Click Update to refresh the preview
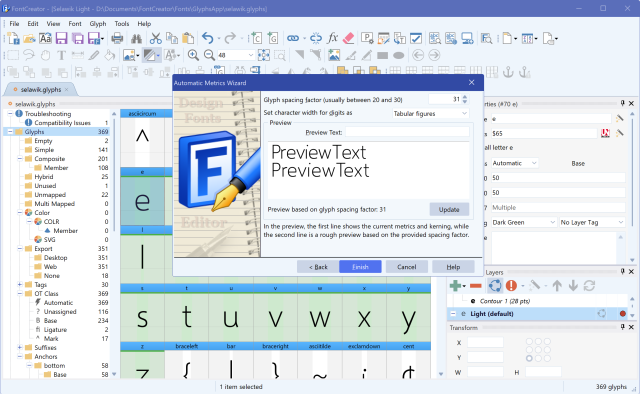Viewport: 640px width, 394px height. click(449, 209)
